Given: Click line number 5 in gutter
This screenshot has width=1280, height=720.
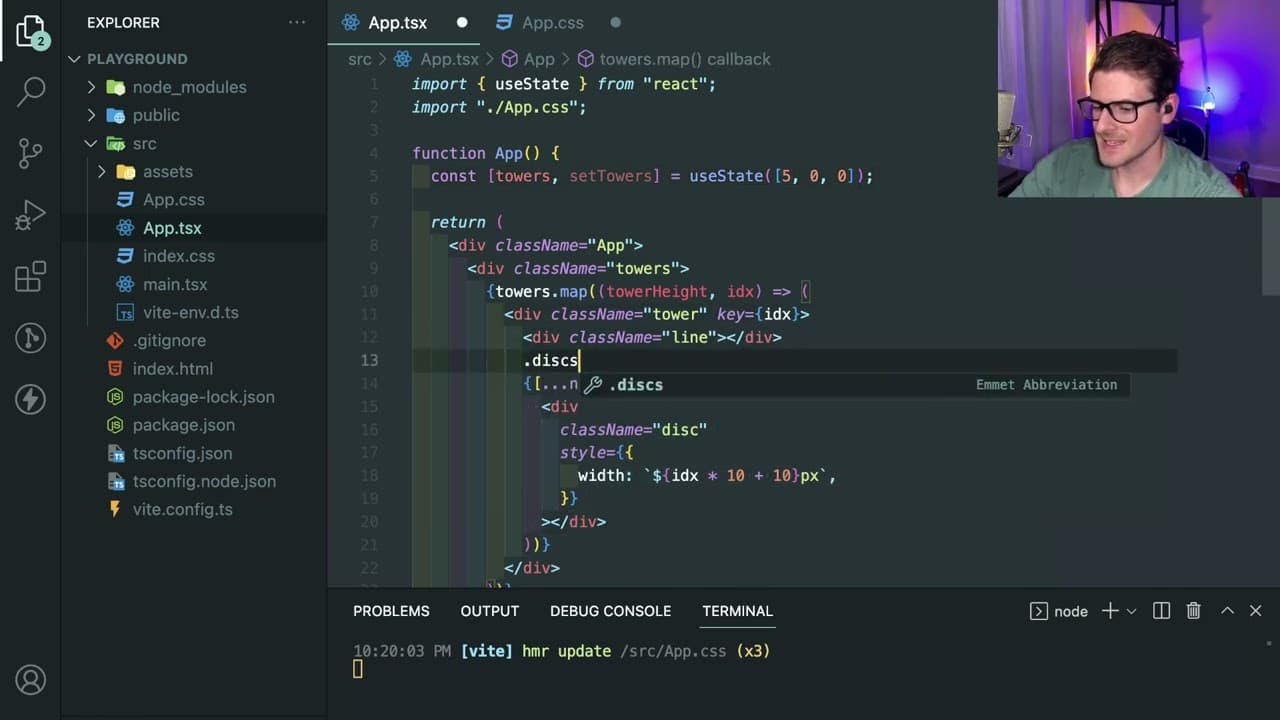Looking at the screenshot, I should tap(373, 176).
